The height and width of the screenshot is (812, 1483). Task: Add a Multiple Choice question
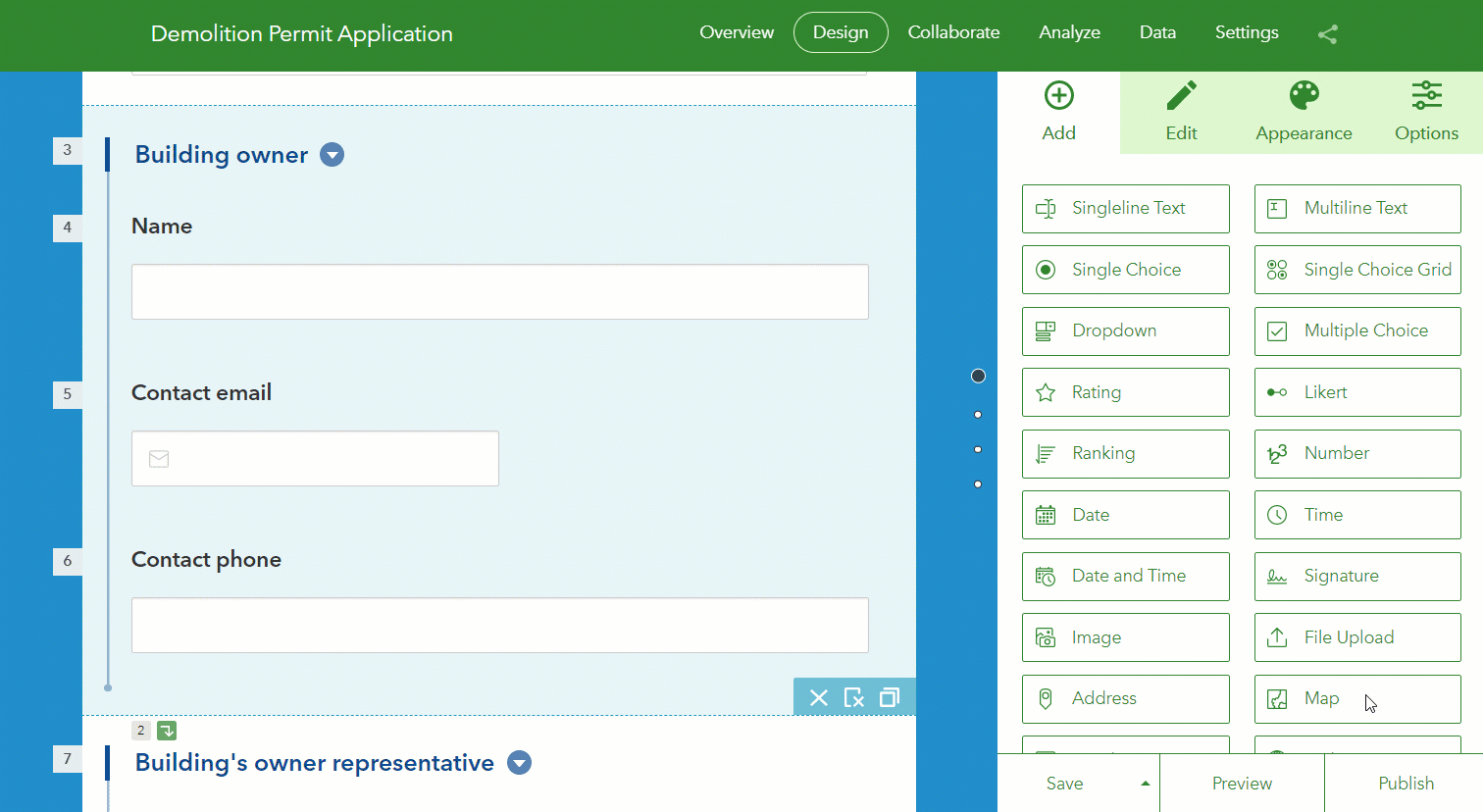pyautogui.click(x=1357, y=331)
